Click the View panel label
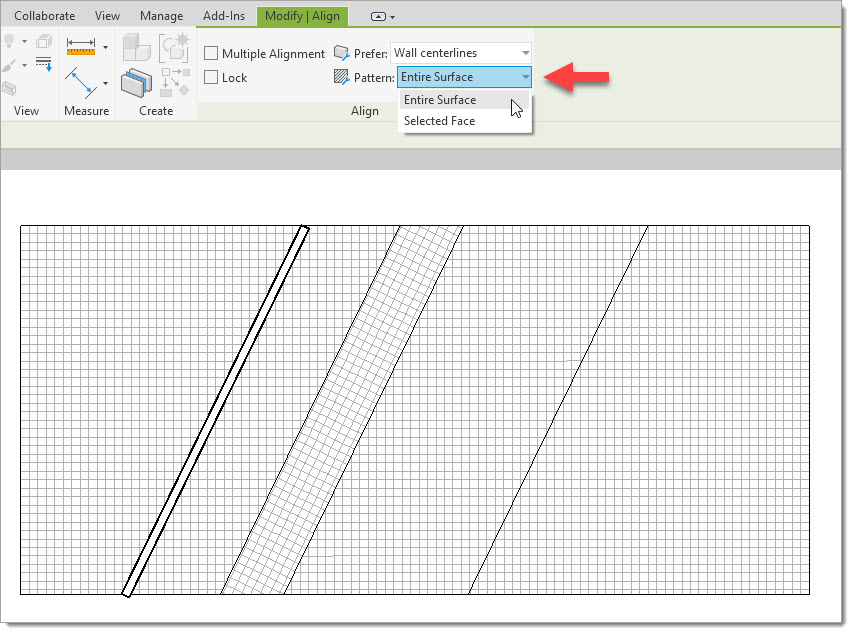This screenshot has width=852, height=633. pos(26,111)
